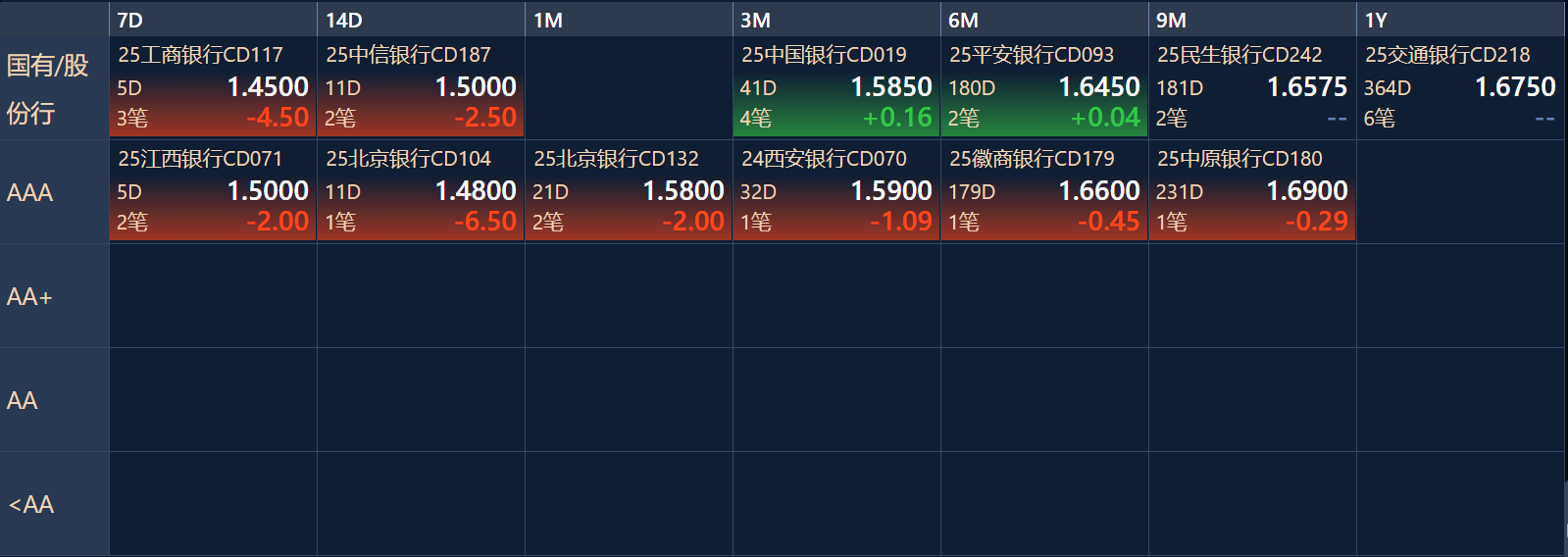Click the 1.6450 yield value
This screenshot has width=1568, height=557.
[1099, 87]
